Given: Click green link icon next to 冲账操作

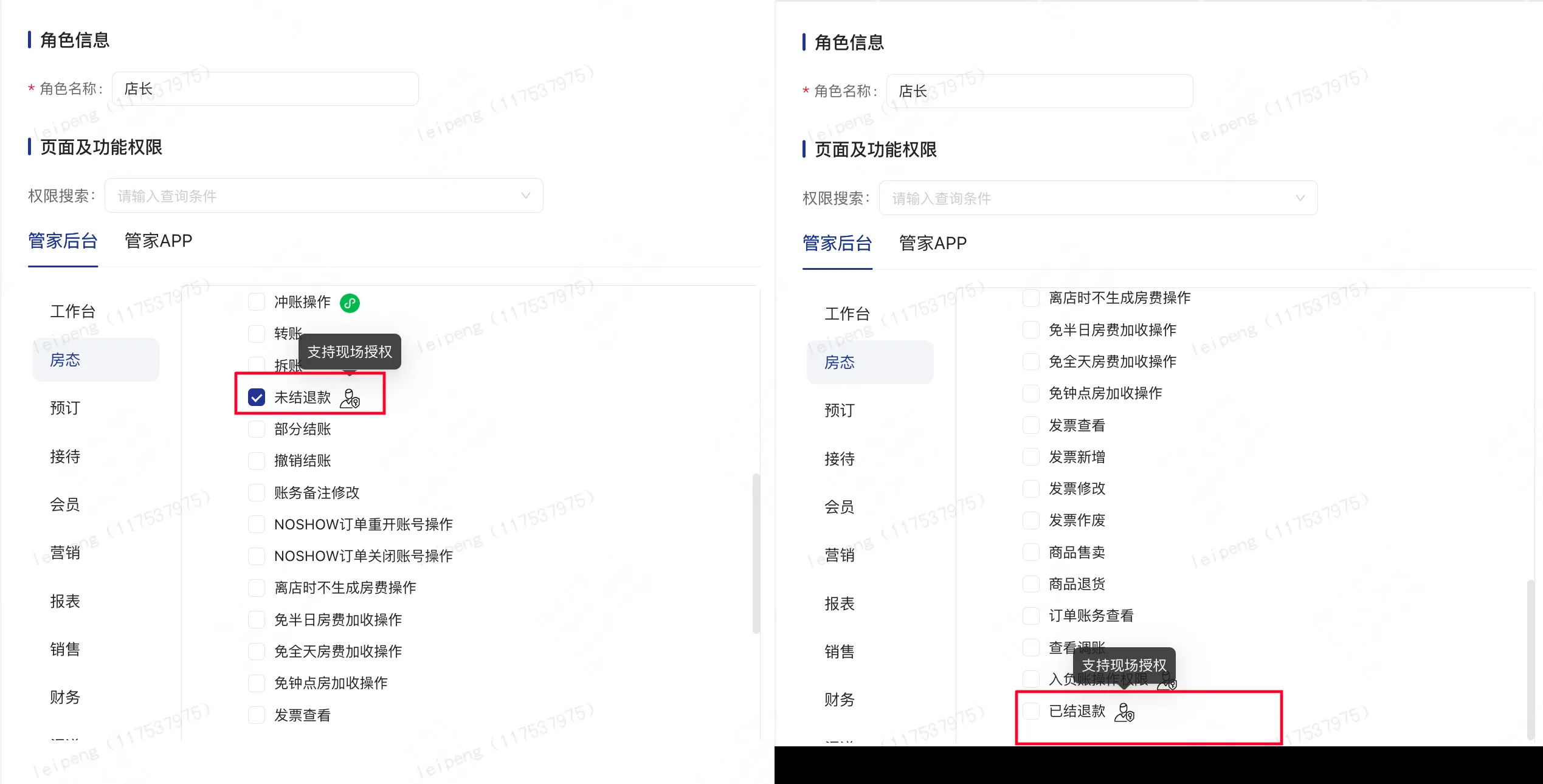Looking at the screenshot, I should pyautogui.click(x=350, y=303).
